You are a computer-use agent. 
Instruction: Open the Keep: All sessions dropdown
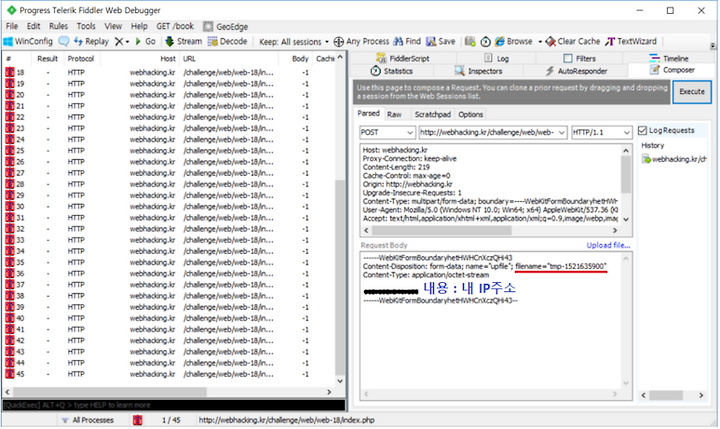(x=294, y=42)
